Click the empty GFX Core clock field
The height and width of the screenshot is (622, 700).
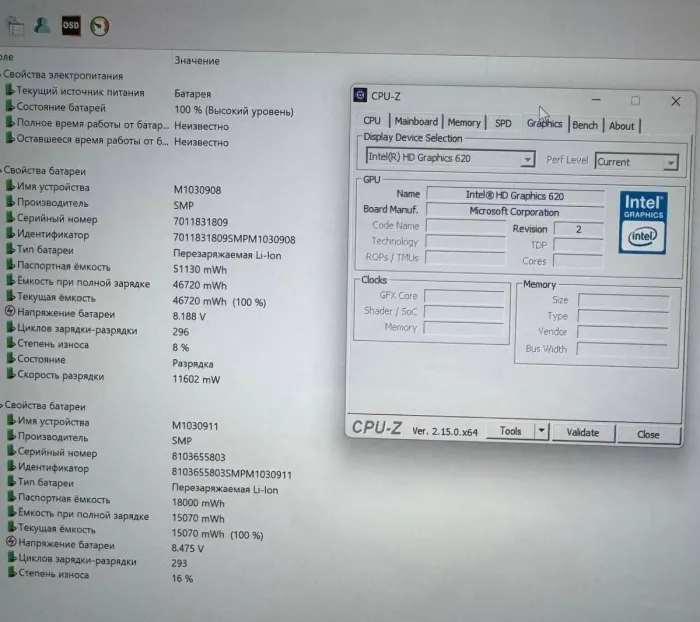[464, 296]
